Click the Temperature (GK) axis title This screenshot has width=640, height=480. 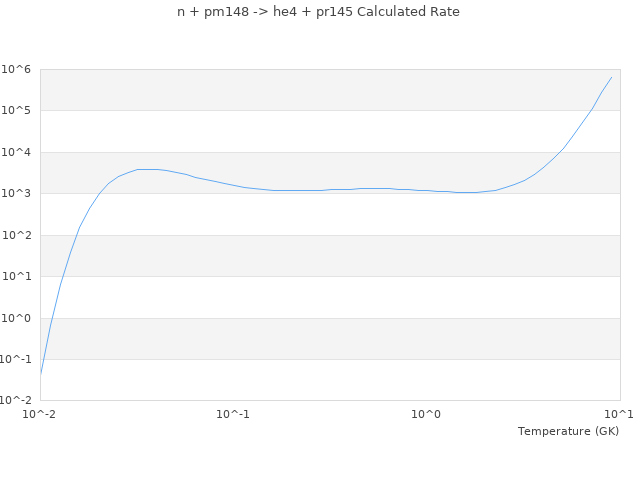[568, 431]
